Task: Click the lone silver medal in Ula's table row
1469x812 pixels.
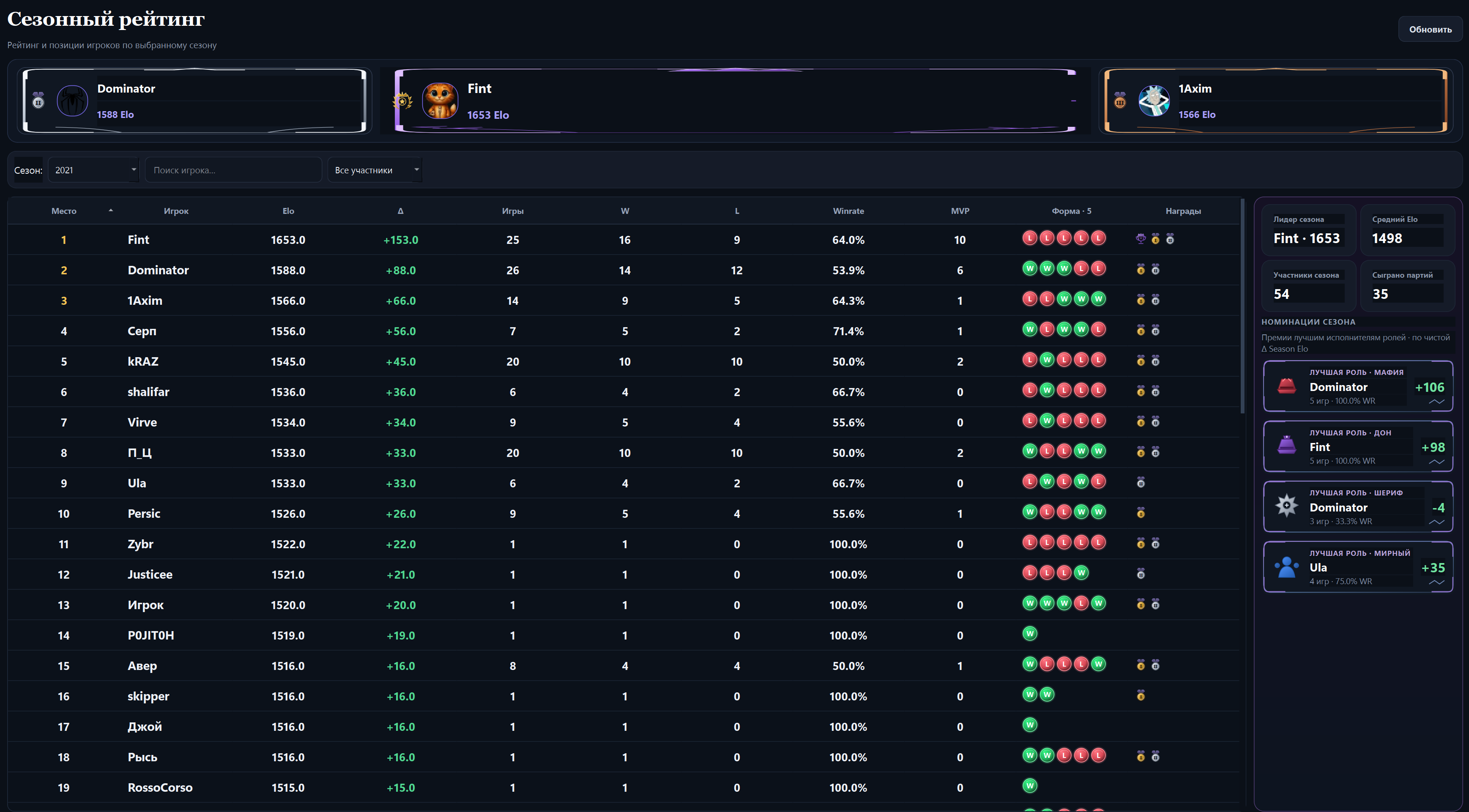Action: (1141, 482)
